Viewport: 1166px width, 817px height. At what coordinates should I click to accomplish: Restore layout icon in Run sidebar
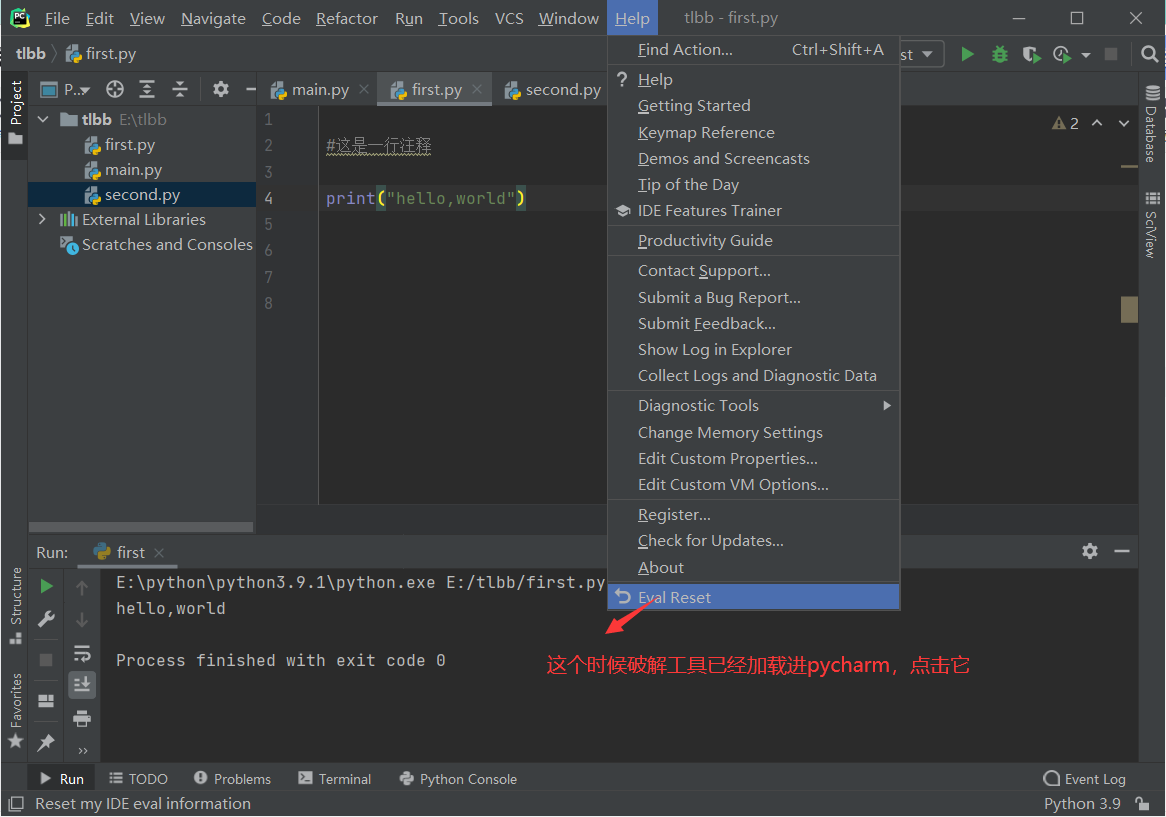46,701
